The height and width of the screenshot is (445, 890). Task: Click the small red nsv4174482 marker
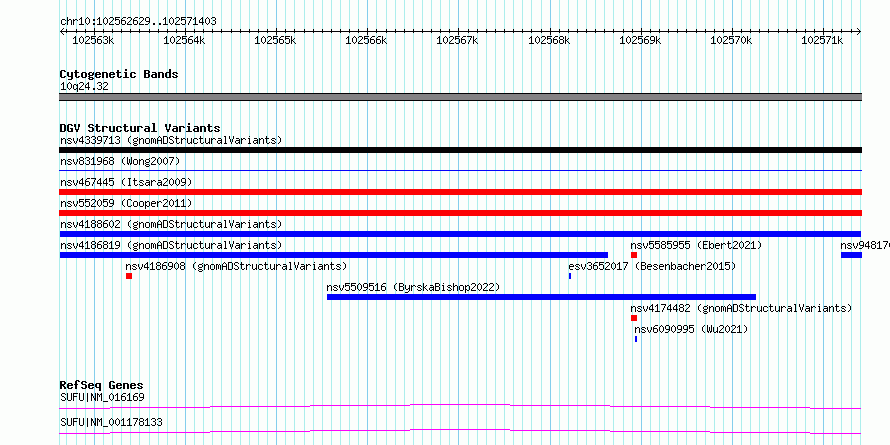pyautogui.click(x=634, y=318)
